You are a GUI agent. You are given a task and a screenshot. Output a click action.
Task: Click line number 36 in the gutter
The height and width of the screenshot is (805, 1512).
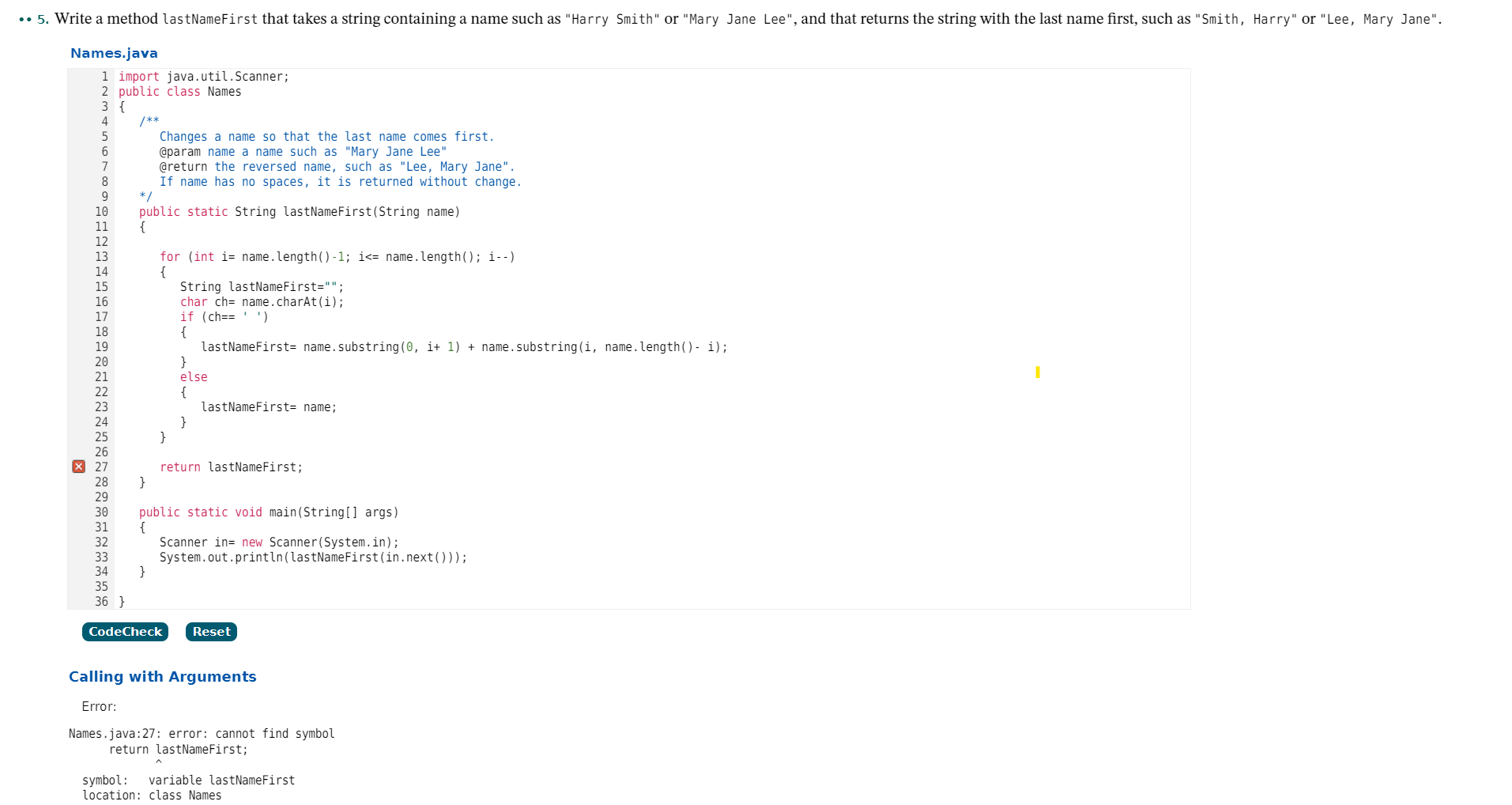pos(101,601)
